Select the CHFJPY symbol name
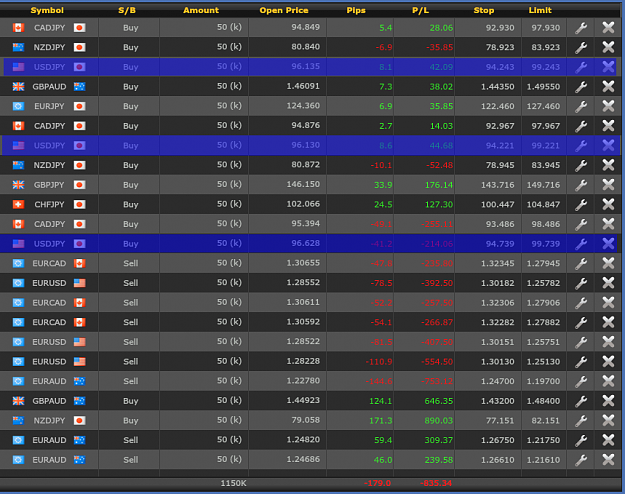625x494 pixels. click(x=49, y=205)
